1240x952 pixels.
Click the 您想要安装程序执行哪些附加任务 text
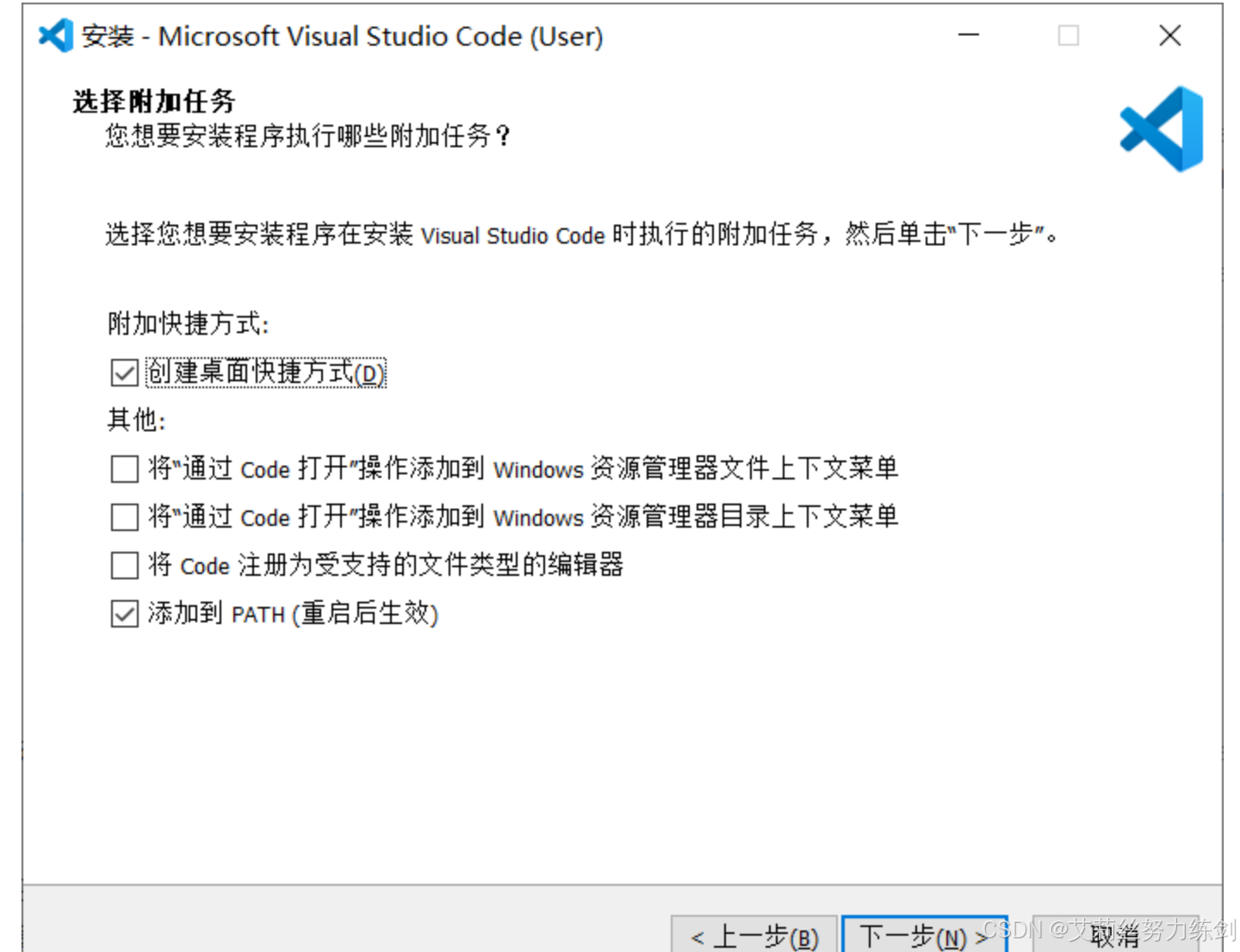[307, 136]
